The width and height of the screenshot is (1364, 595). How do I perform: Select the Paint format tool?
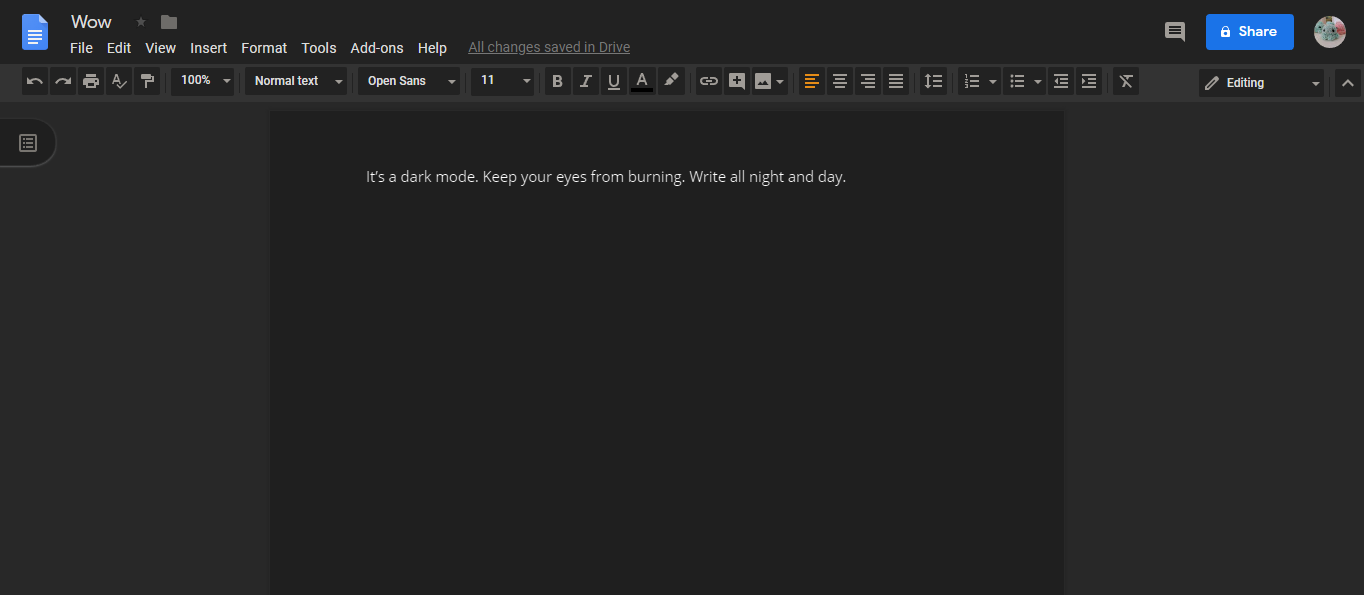[x=147, y=81]
